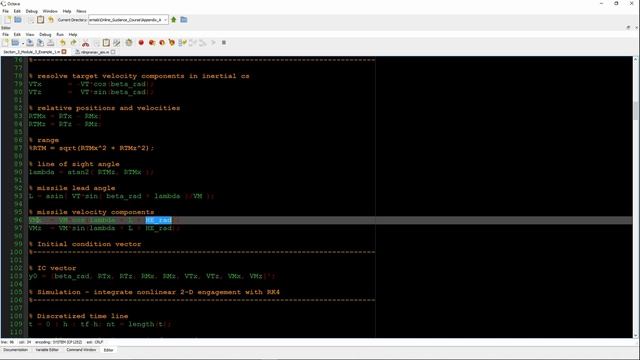Click '% missile lead angle' comment

[72, 188]
